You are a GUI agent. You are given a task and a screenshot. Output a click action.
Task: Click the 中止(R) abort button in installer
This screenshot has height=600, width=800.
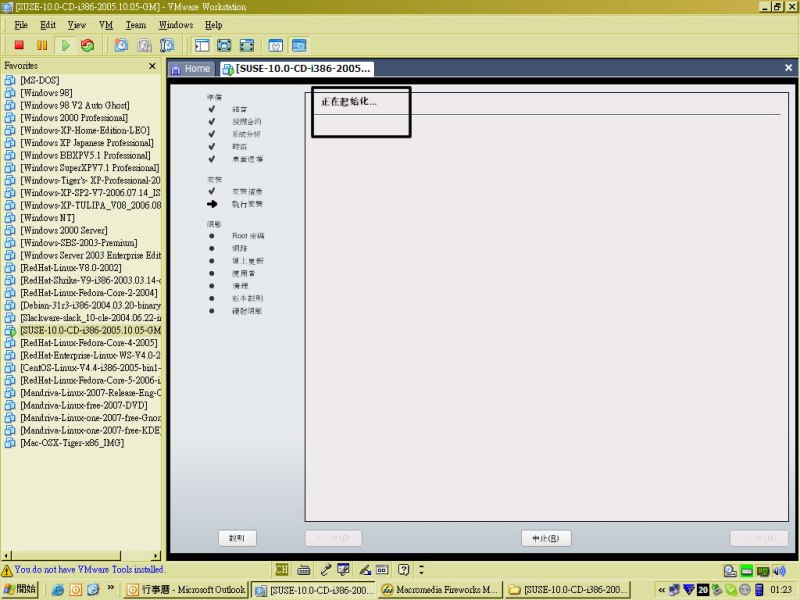[546, 538]
